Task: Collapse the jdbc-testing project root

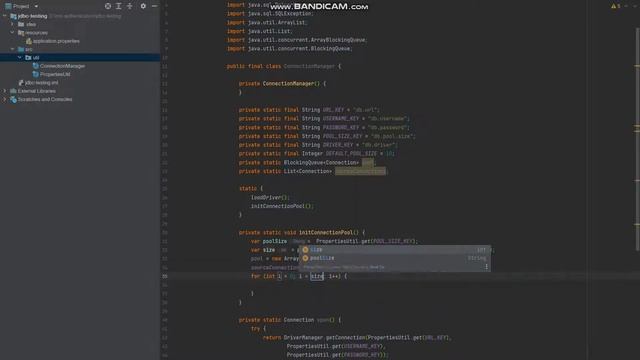Action: point(5,16)
